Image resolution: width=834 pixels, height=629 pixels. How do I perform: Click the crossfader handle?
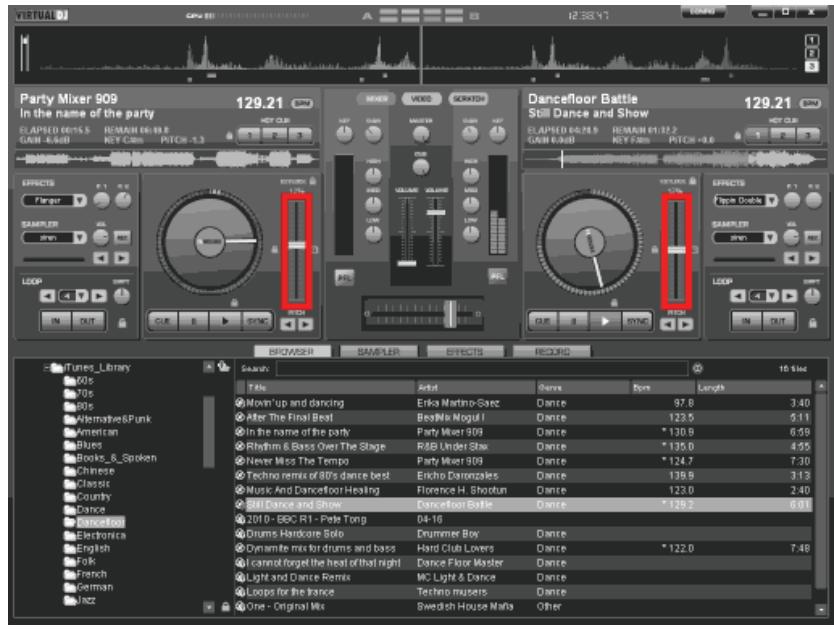[x=450, y=313]
